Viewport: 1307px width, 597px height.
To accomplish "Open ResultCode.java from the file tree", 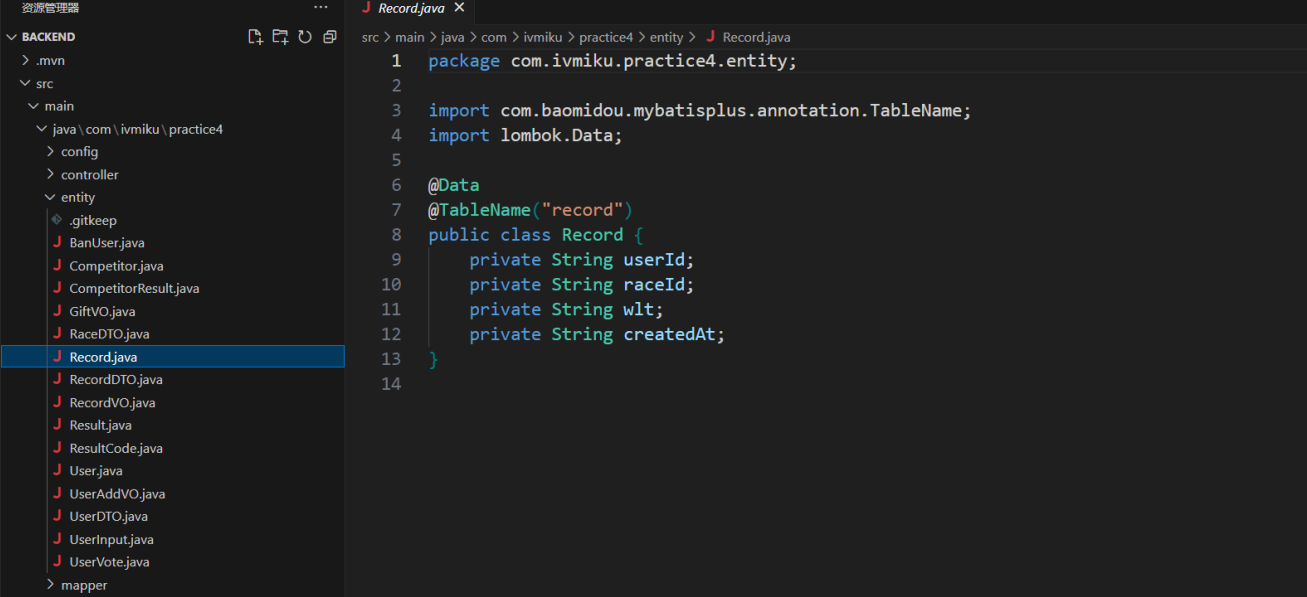I will (x=115, y=448).
